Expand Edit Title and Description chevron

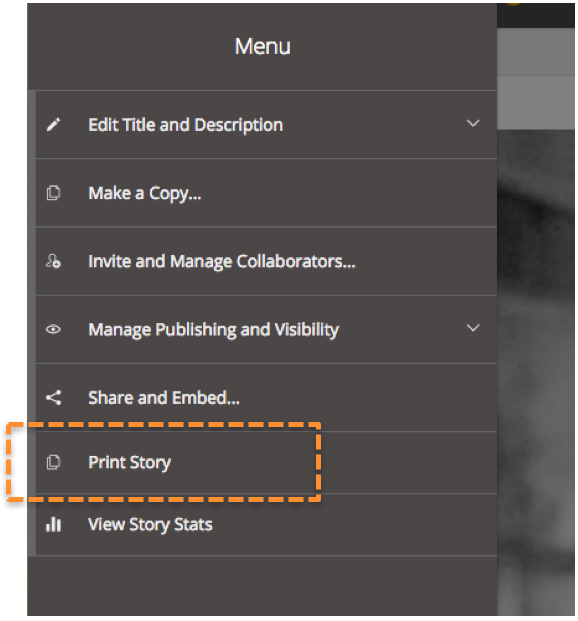click(473, 123)
